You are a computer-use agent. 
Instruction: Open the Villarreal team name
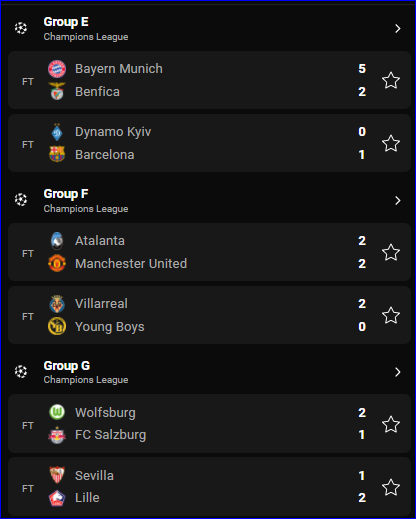click(x=101, y=304)
